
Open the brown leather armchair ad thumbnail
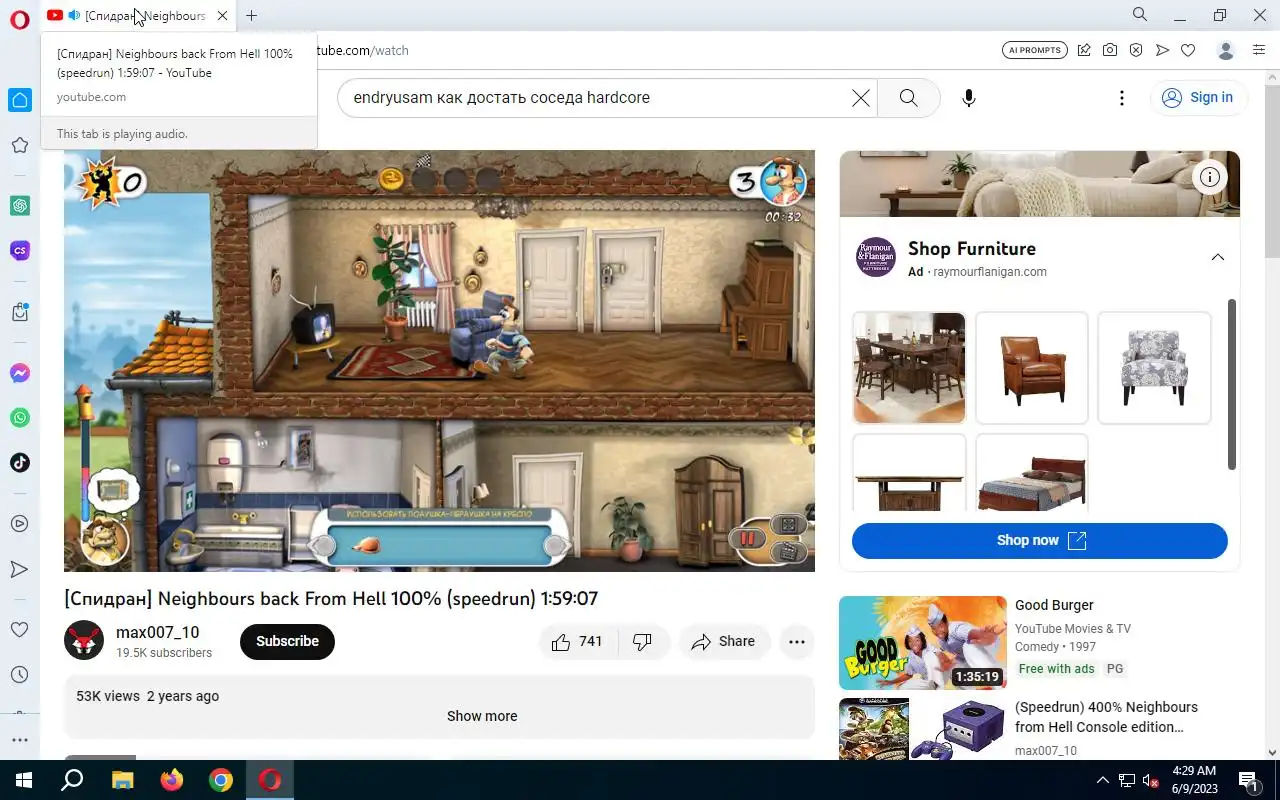click(1031, 367)
